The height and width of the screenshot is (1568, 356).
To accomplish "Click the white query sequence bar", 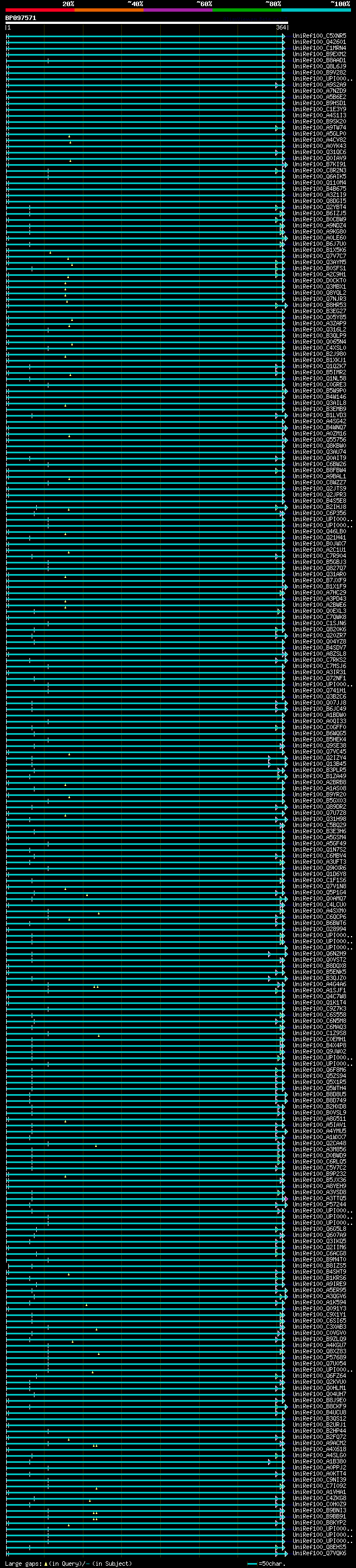I will 147,22.
